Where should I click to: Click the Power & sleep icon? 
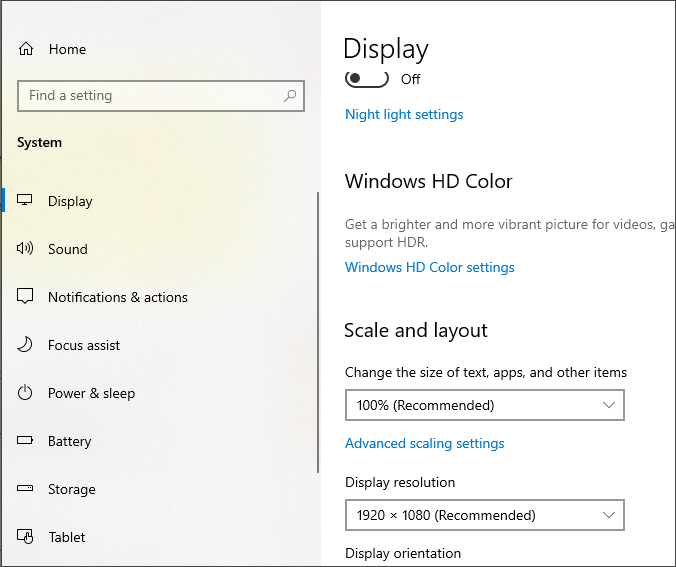pos(26,393)
